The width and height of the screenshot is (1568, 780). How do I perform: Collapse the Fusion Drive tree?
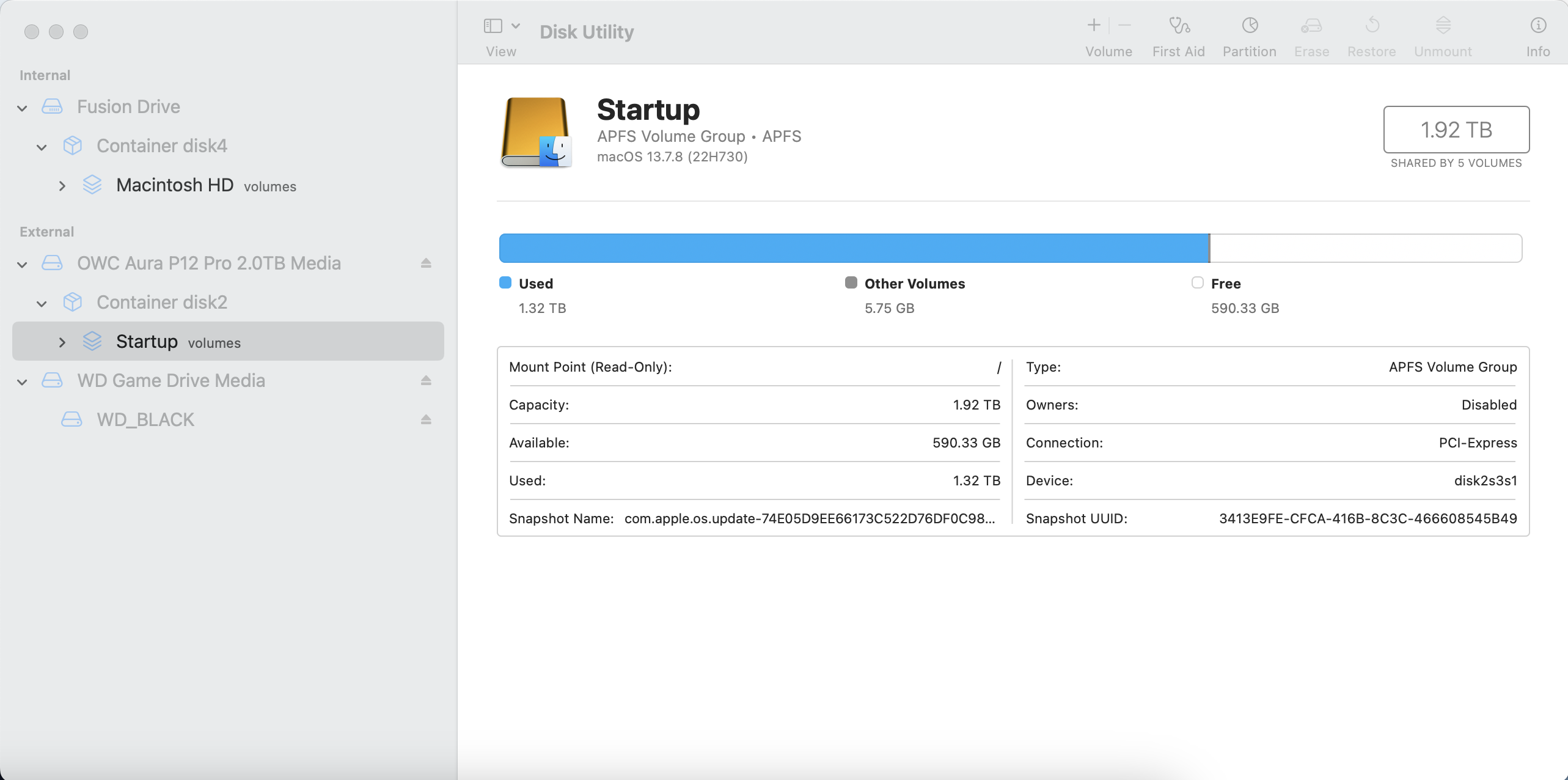pos(23,108)
